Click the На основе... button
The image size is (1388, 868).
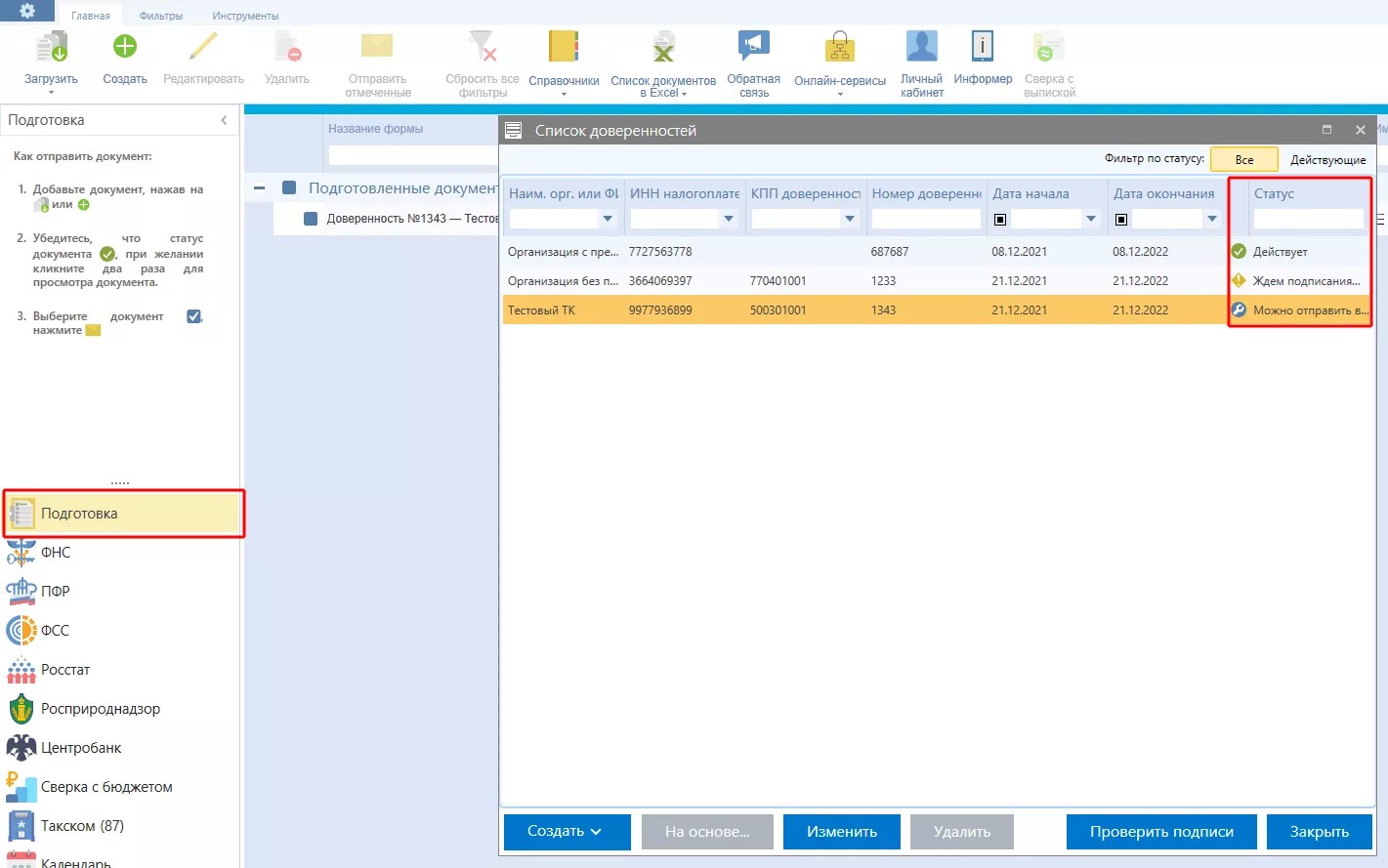coord(707,832)
